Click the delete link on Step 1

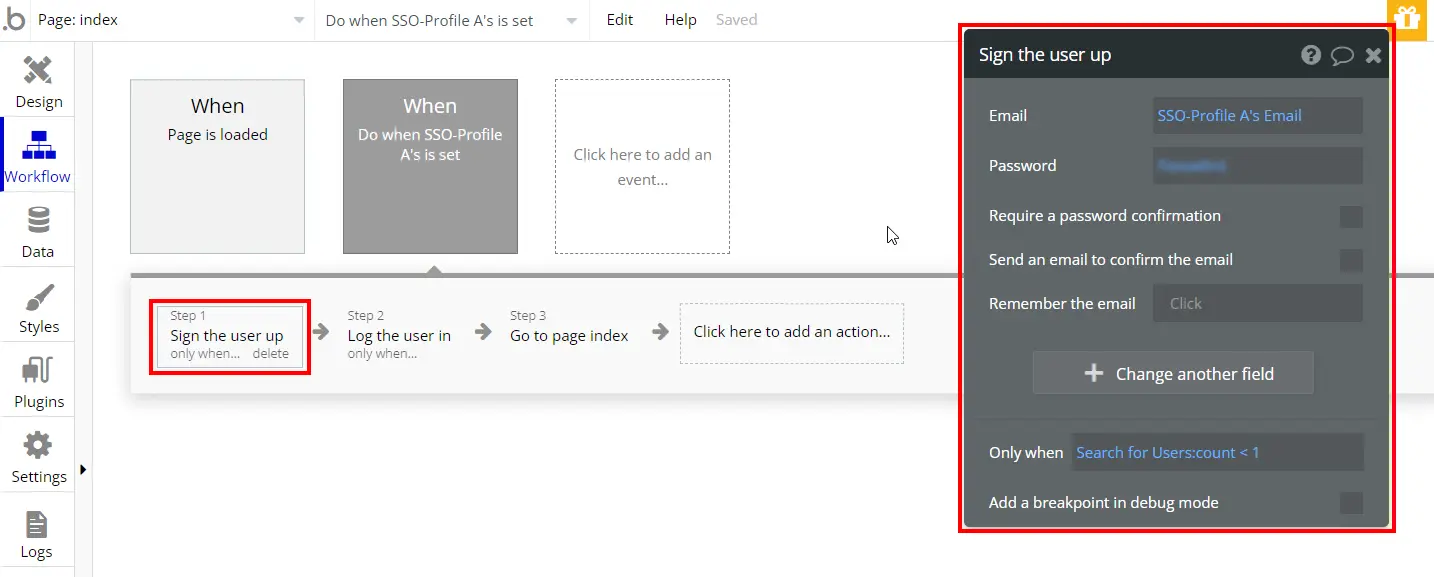point(270,354)
